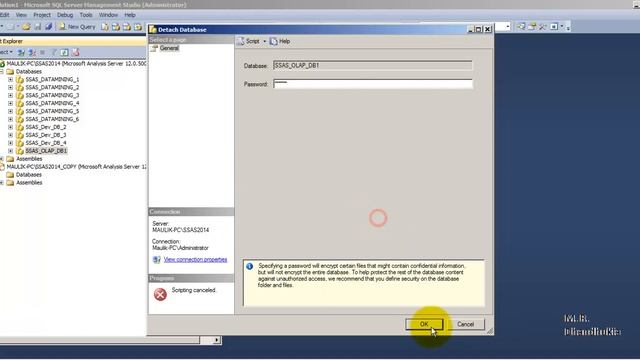The image size is (640, 360).
Task: Expand SSAS_DATAMINING_5 database node
Action: (11, 111)
